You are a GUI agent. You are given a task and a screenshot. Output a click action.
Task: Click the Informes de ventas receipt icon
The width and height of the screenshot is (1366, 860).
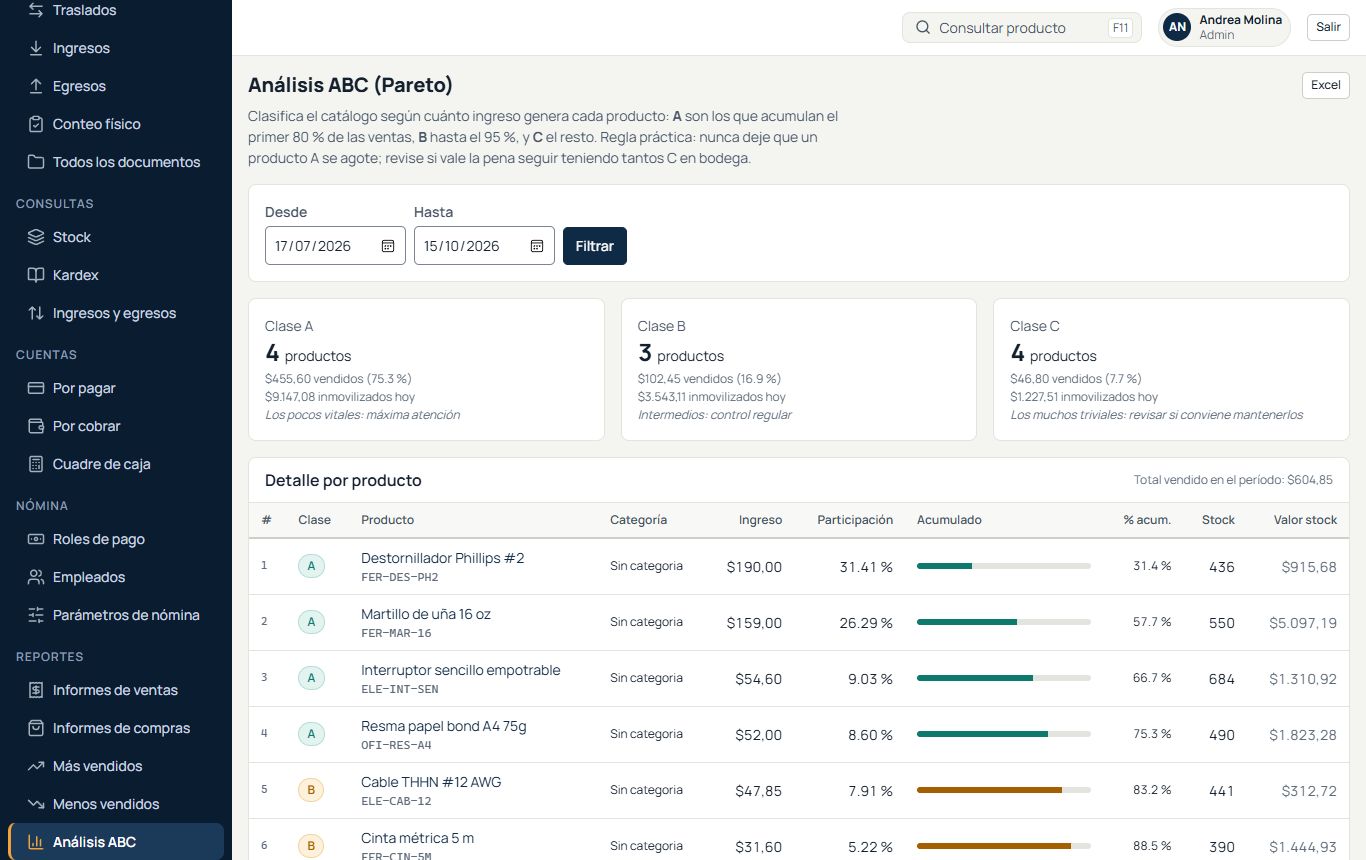tap(36, 690)
